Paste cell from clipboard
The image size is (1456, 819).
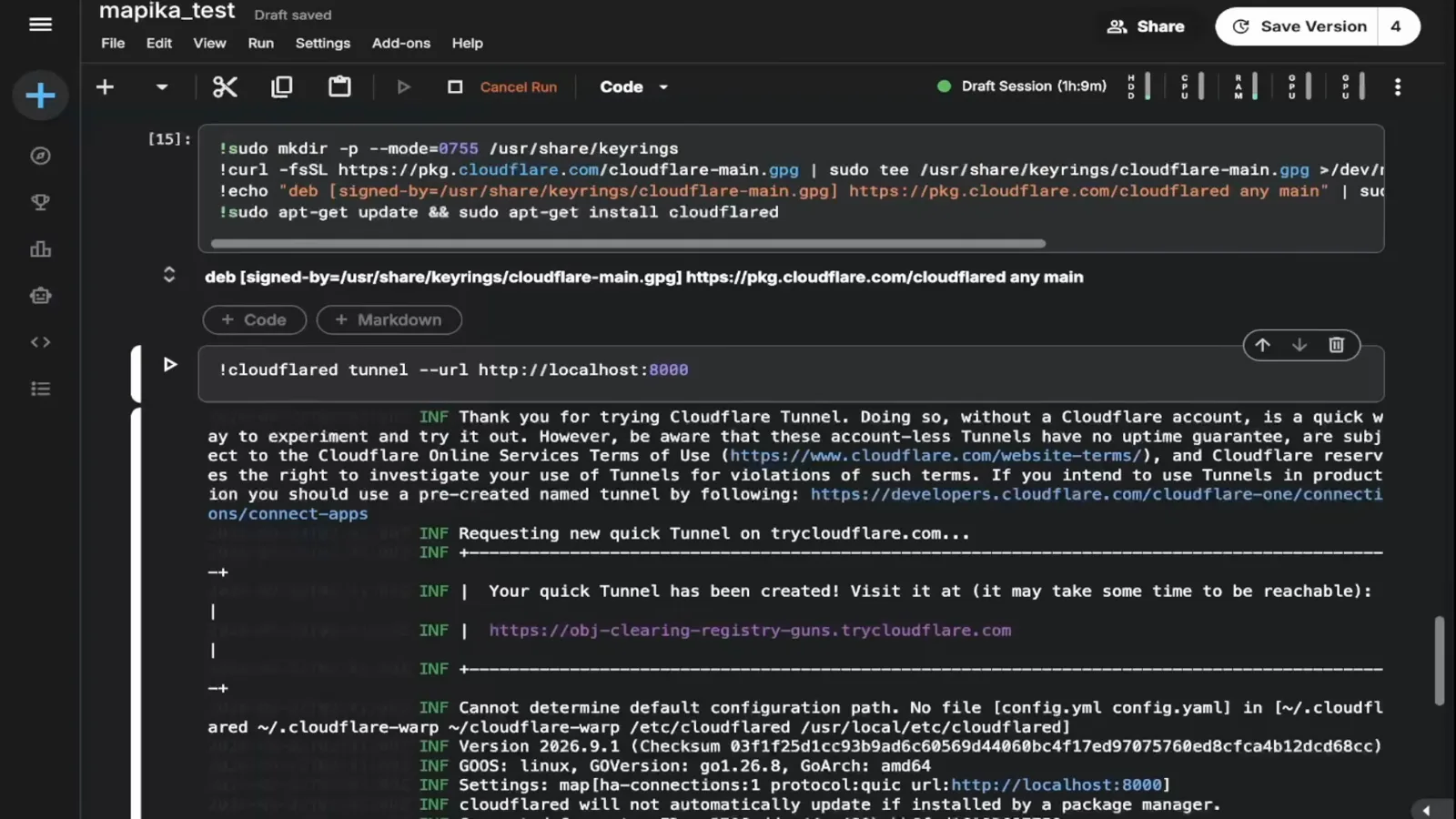(339, 86)
